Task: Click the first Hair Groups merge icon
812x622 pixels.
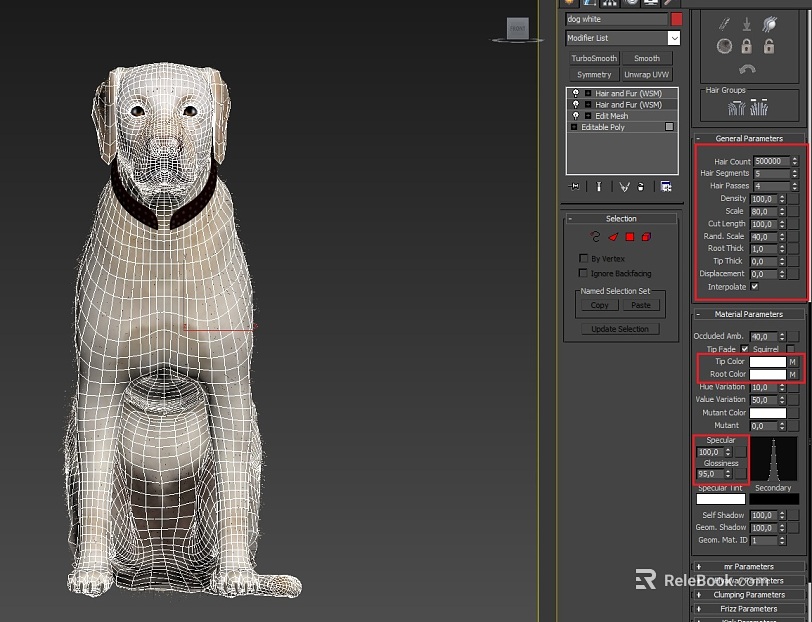Action: (x=736, y=107)
